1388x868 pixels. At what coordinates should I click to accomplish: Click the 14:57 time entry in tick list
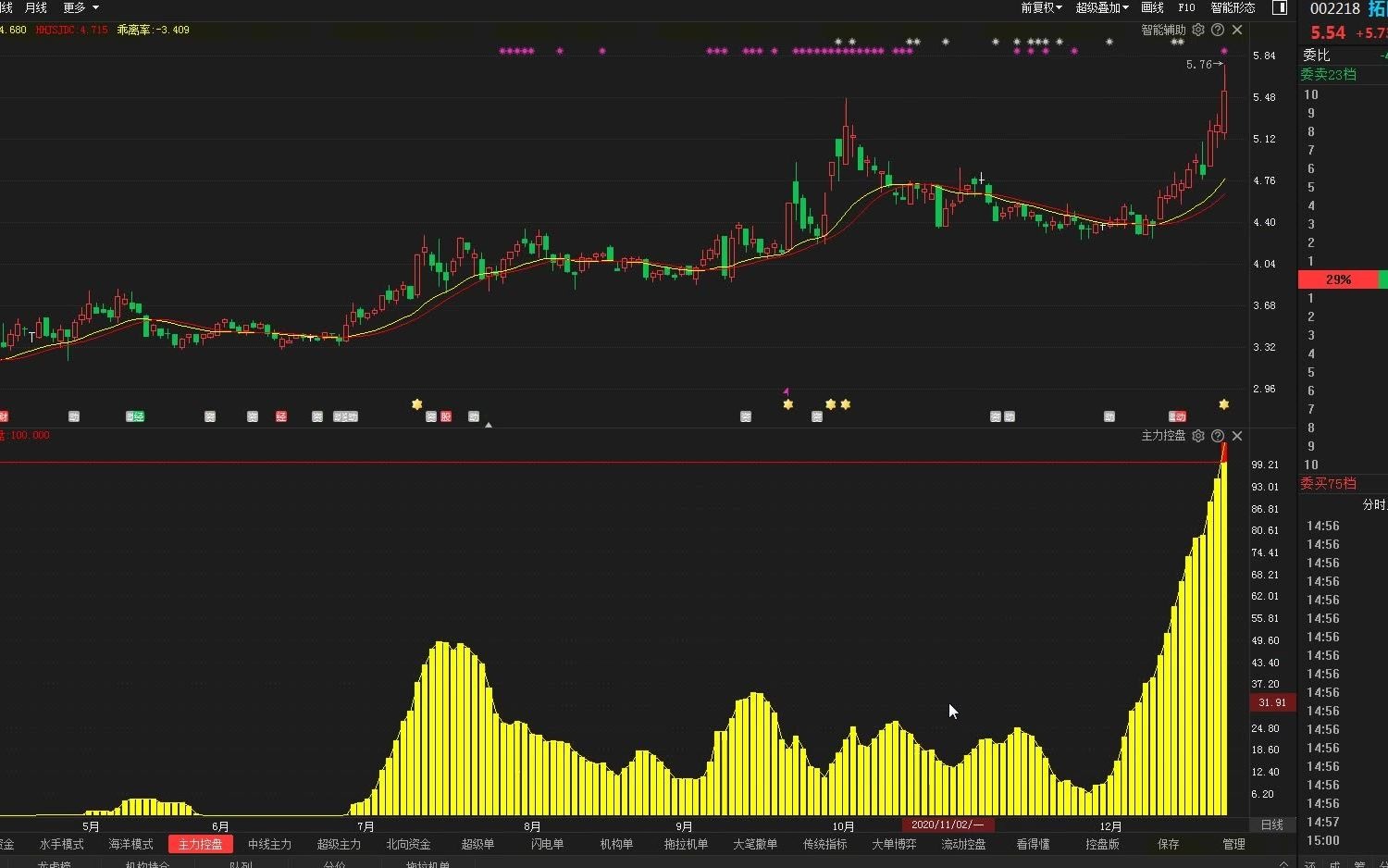pyautogui.click(x=1322, y=822)
